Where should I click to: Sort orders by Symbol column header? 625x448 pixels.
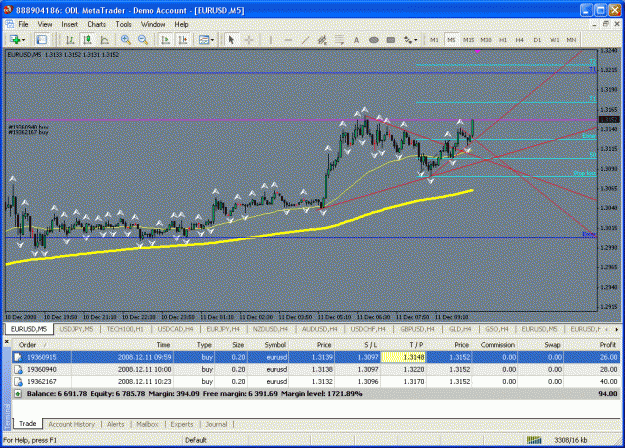275,345
